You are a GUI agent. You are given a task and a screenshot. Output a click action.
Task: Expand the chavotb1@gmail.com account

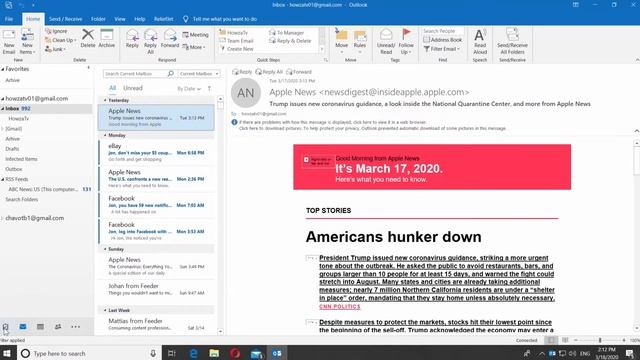pos(2,218)
